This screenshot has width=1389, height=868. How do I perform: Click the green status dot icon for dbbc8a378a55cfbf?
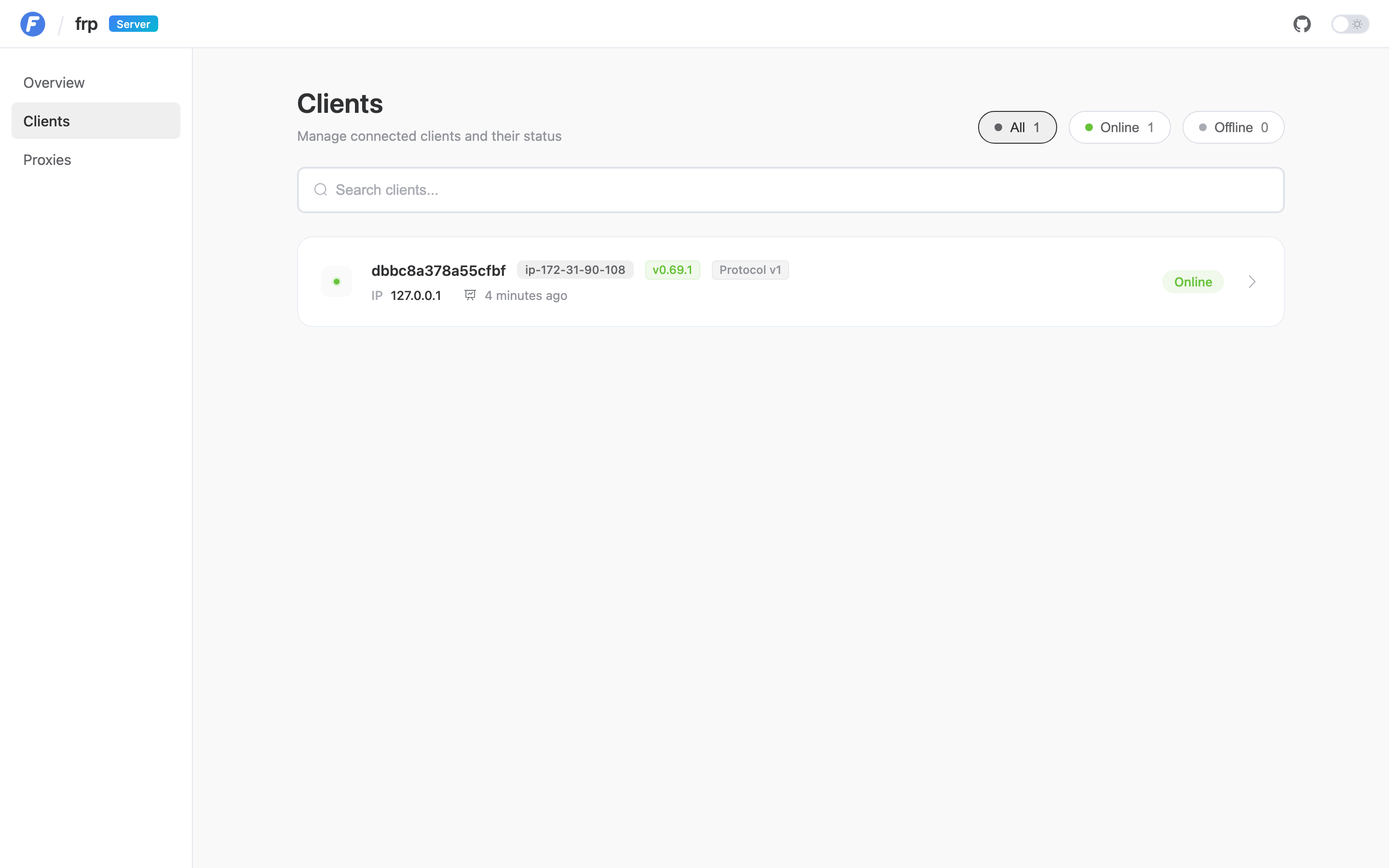tap(336, 281)
